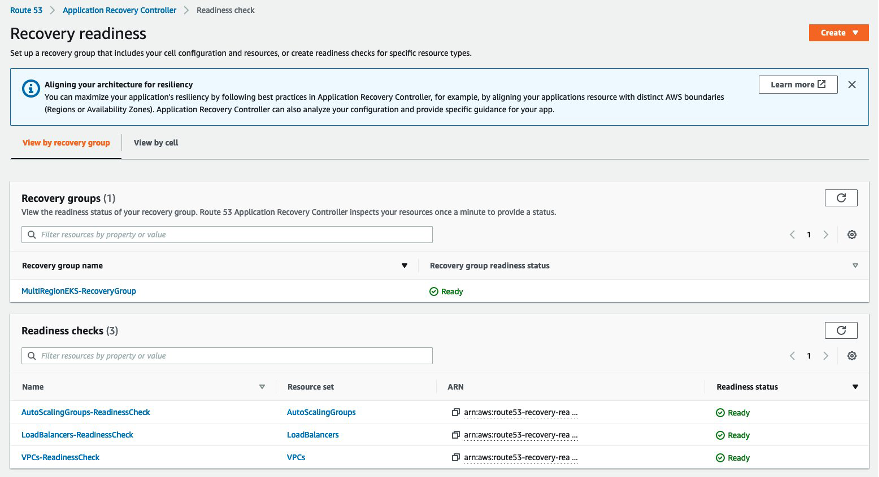This screenshot has width=879, height=477.
Task: Go to previous page of Readiness checks
Action: pos(792,355)
